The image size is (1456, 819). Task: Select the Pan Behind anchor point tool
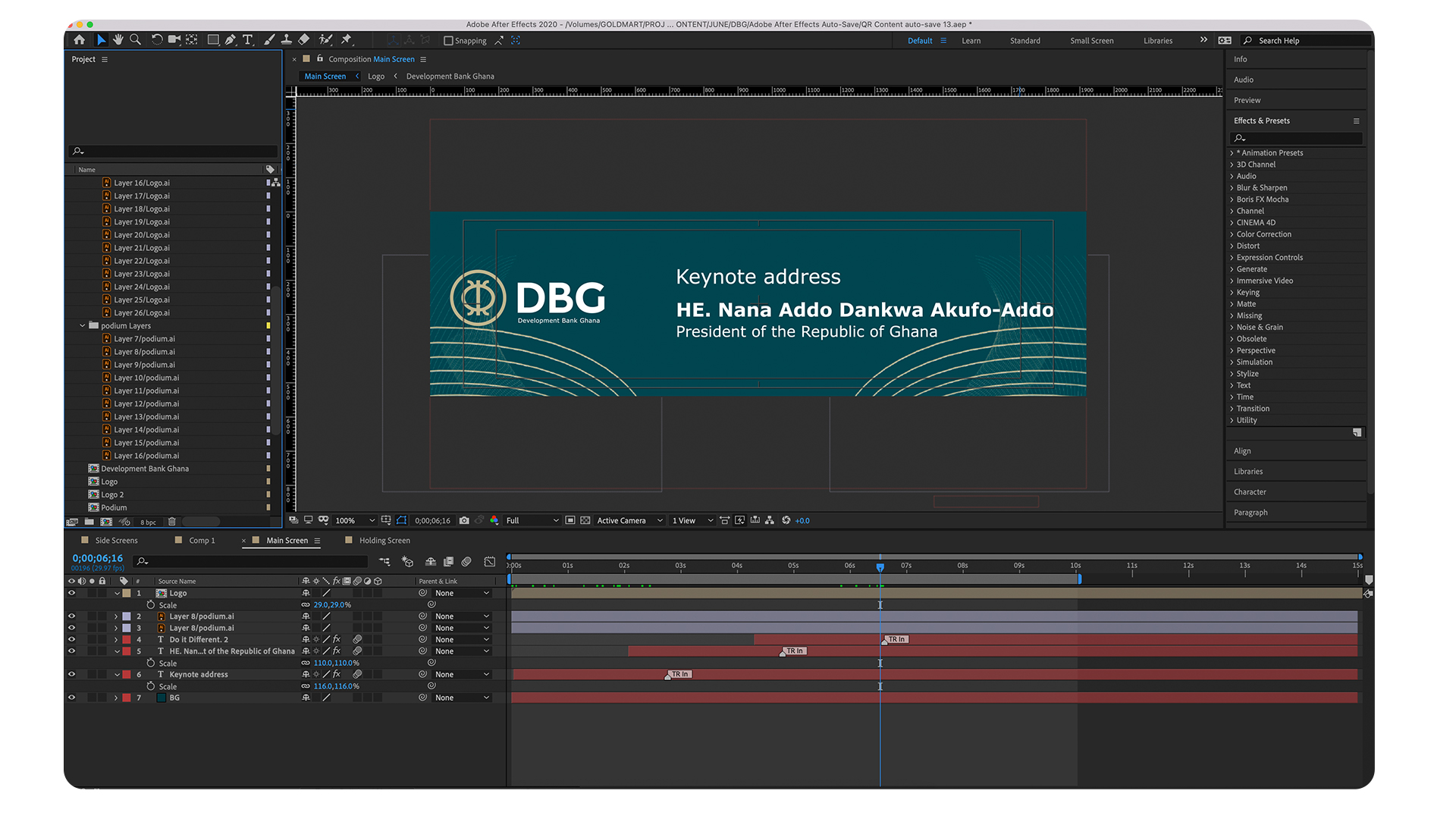192,40
